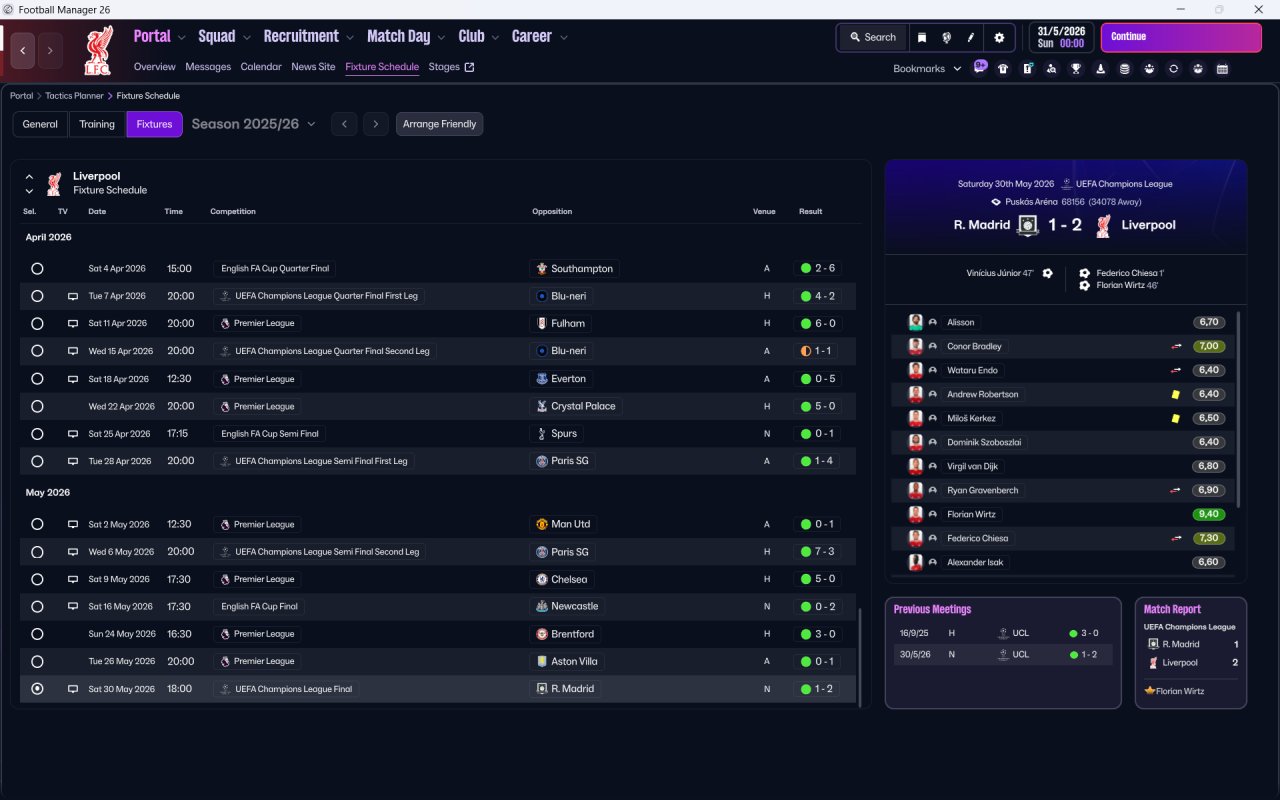Select the Everton fixture radio button

click(37, 379)
